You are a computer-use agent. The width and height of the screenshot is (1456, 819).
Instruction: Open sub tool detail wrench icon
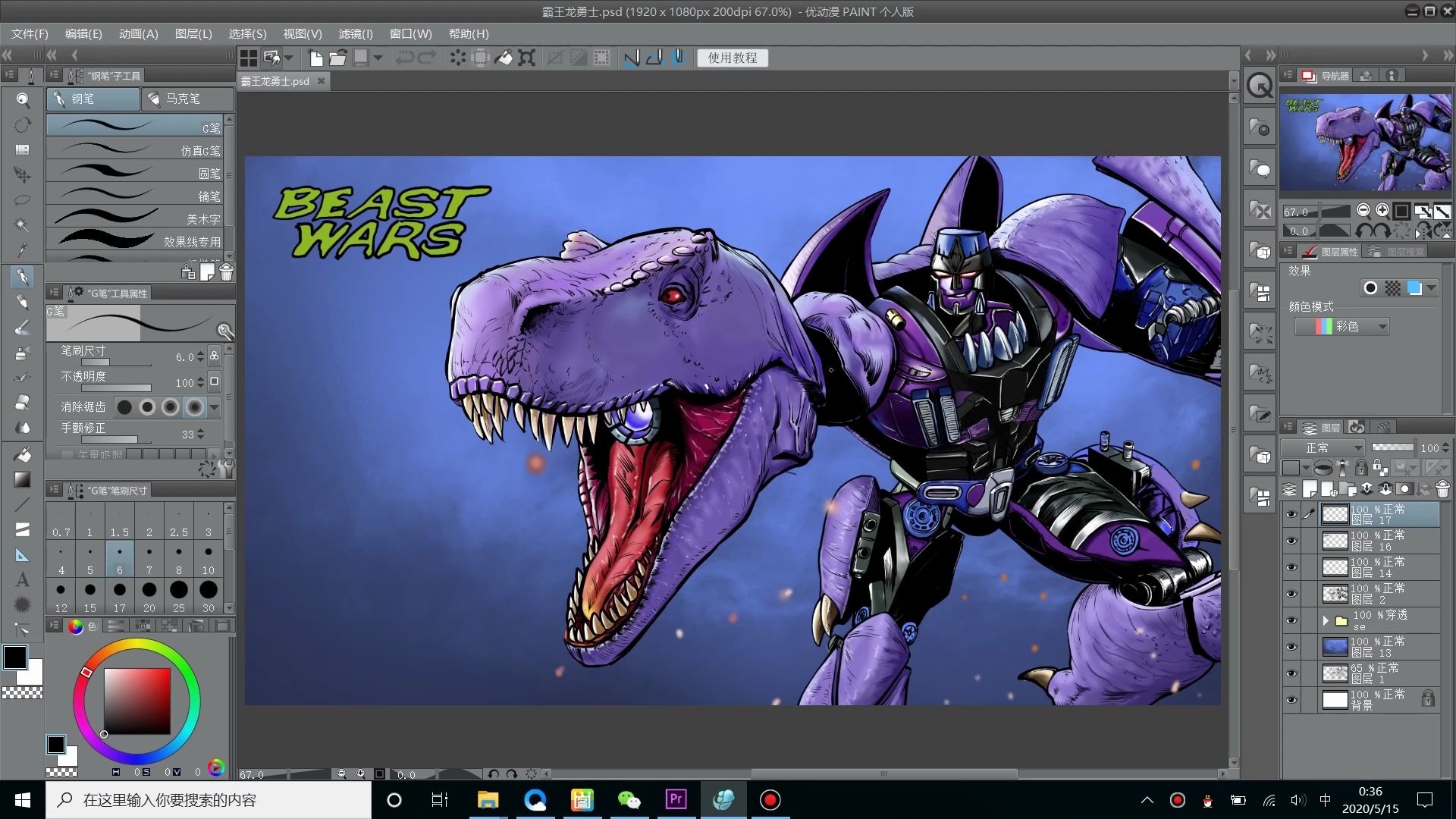(225, 331)
